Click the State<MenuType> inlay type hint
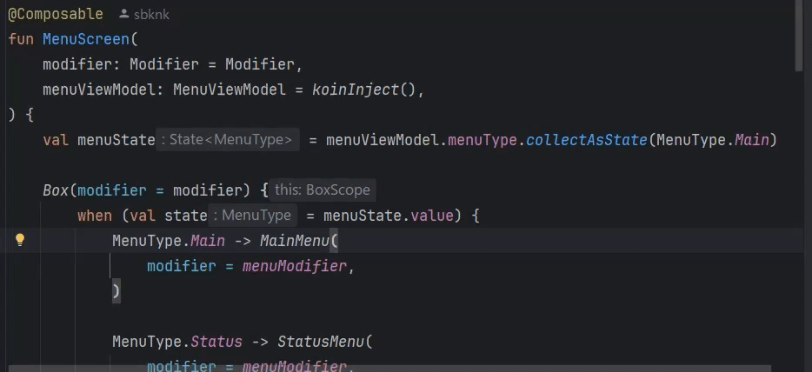This screenshot has width=812, height=372. click(x=228, y=140)
